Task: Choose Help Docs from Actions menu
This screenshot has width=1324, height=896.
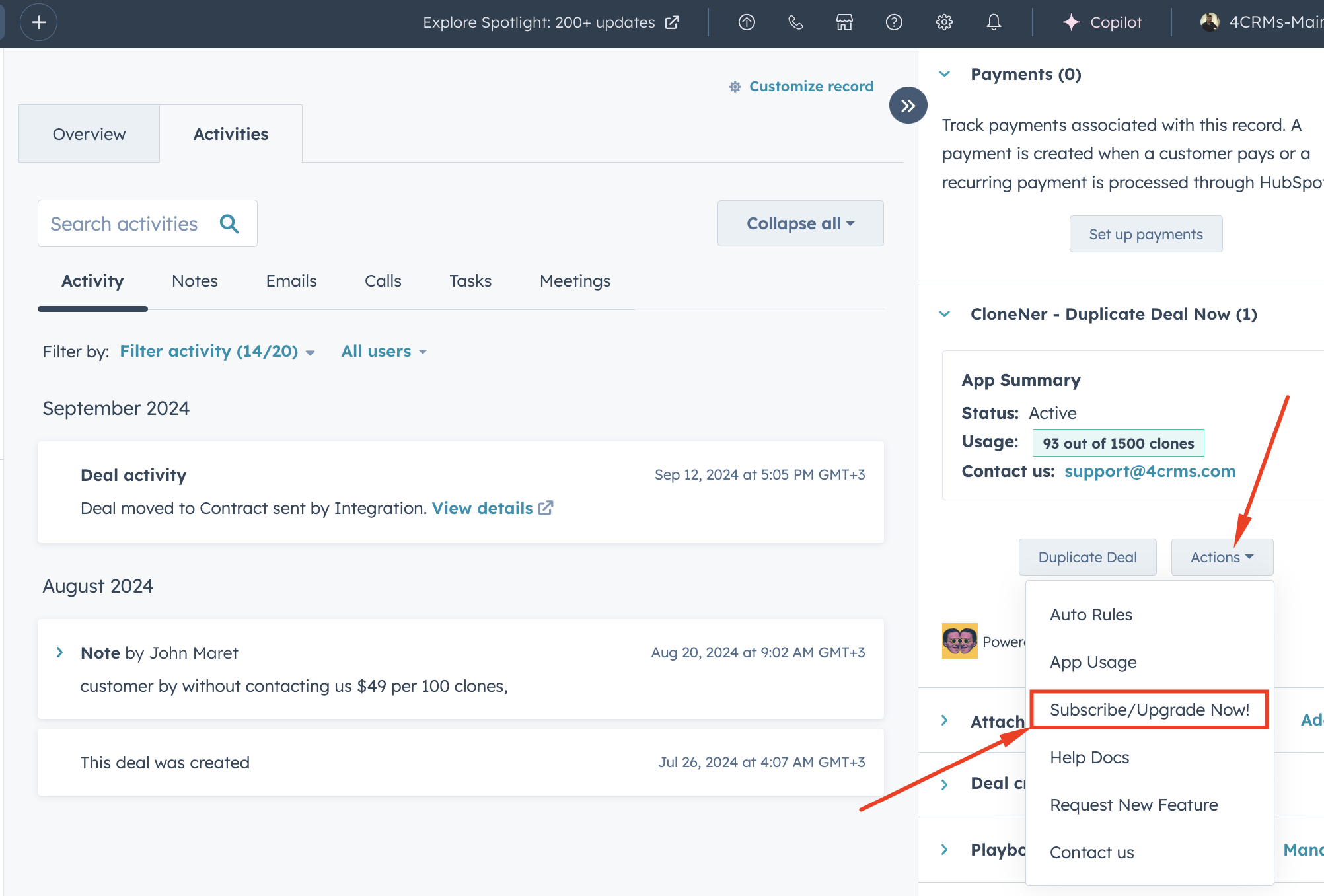Action: (x=1089, y=757)
